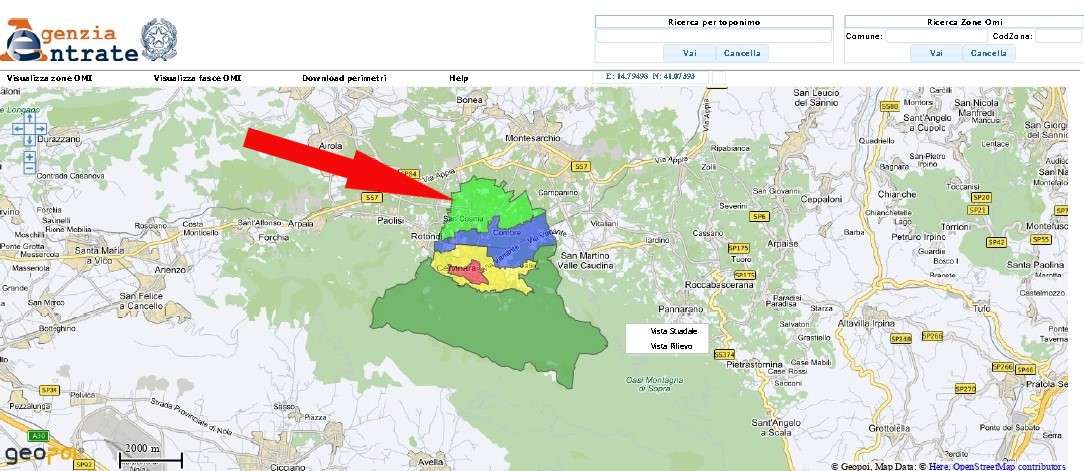The image size is (1084, 471).
Task: Switch map to Vista Rilievo
Action: 673,346
